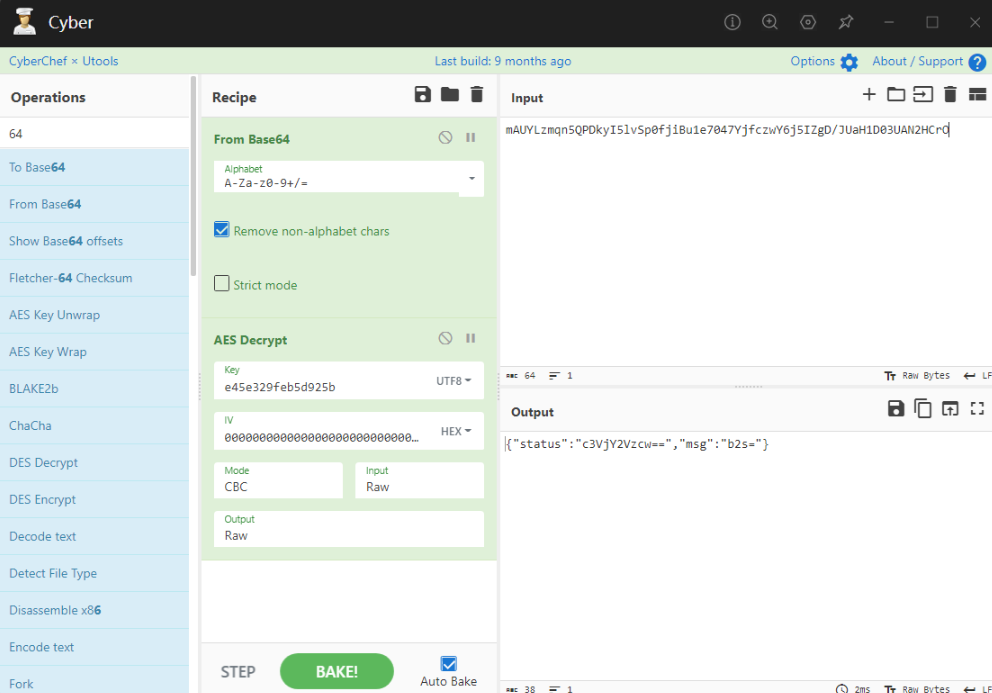The image size is (992, 693).
Task: Copy output to clipboard
Action: 923,409
